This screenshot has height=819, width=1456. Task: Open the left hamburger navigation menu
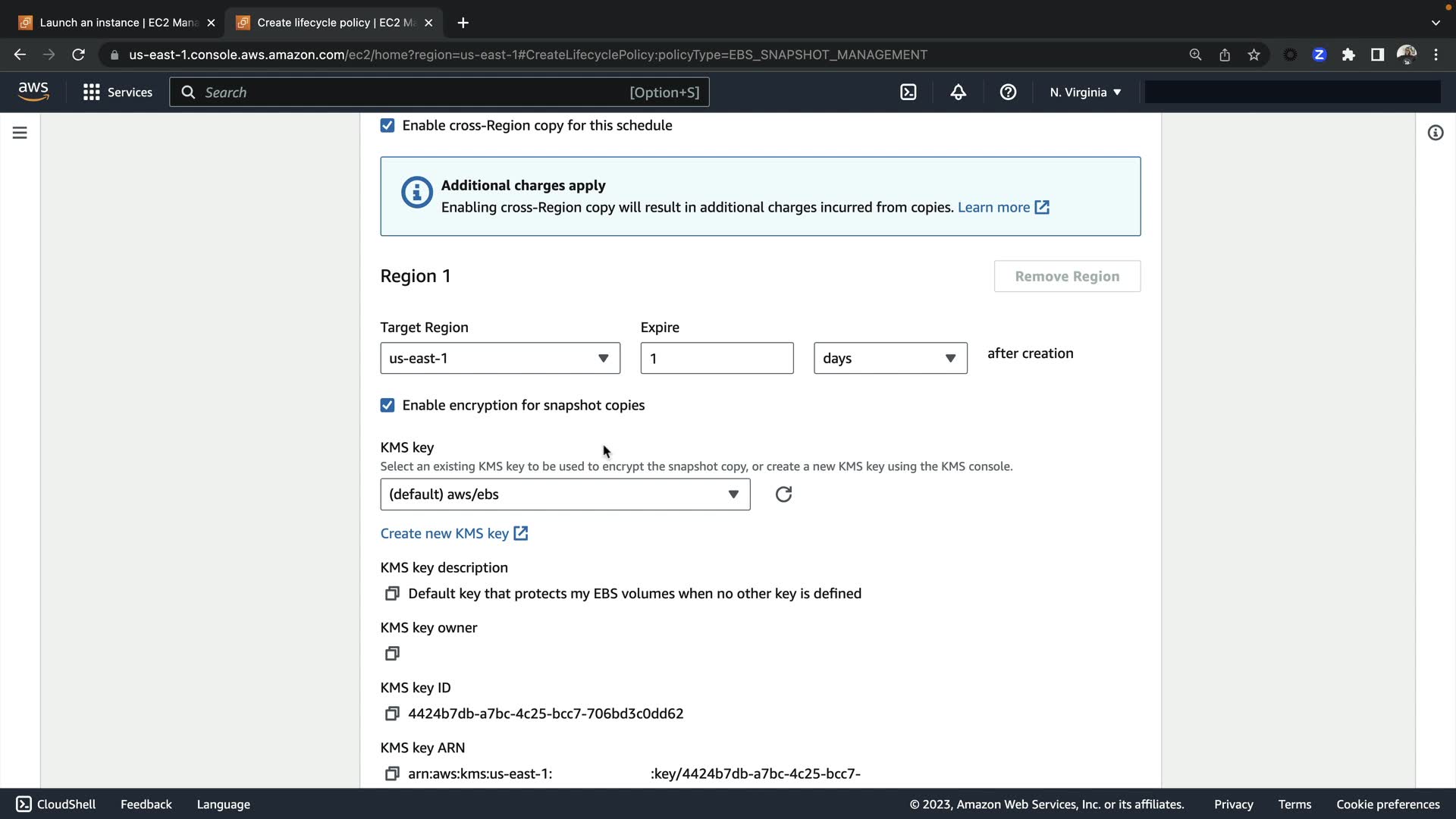pyautogui.click(x=20, y=133)
